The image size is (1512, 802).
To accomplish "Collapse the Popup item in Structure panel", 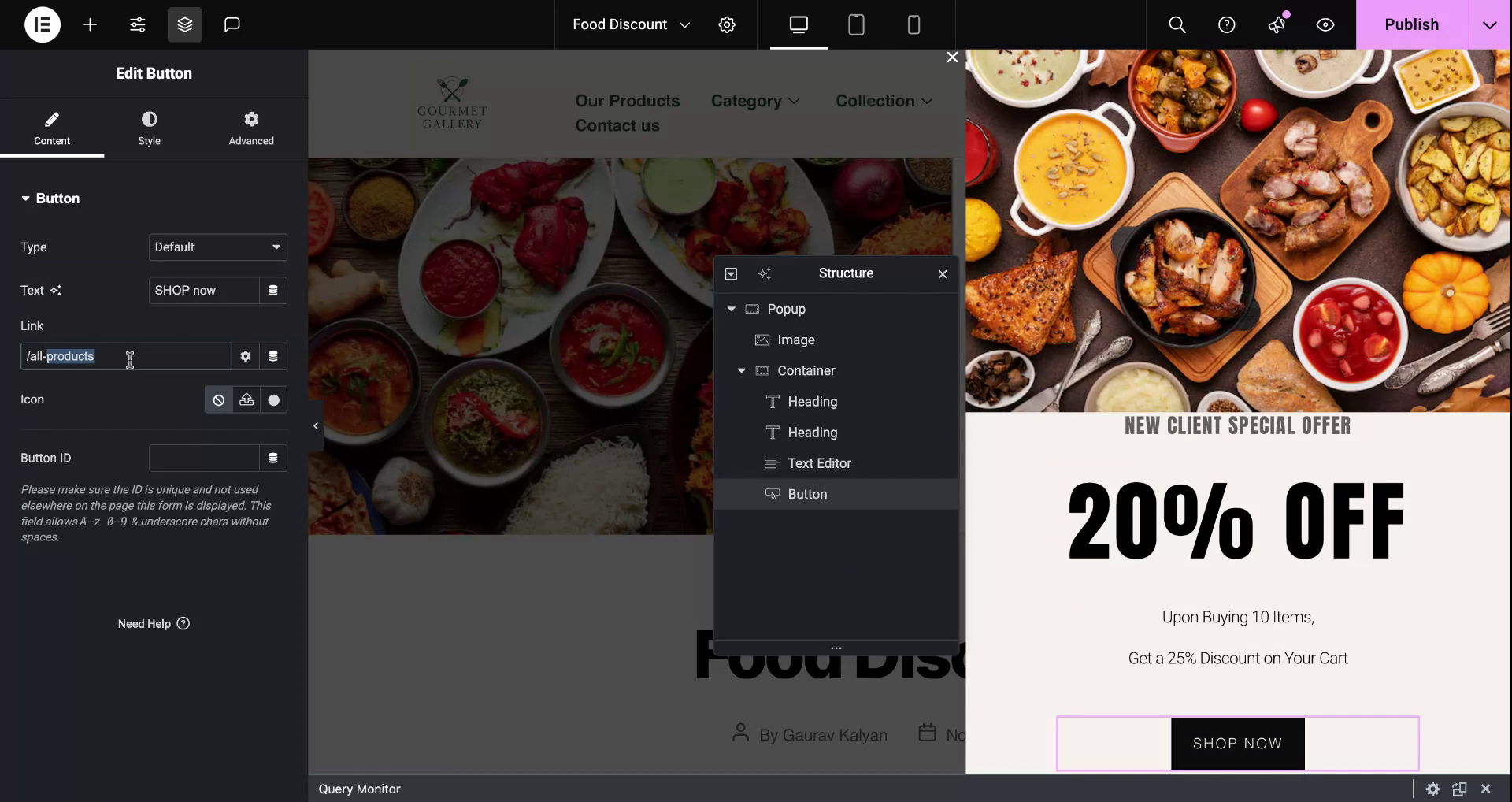I will coord(731,309).
